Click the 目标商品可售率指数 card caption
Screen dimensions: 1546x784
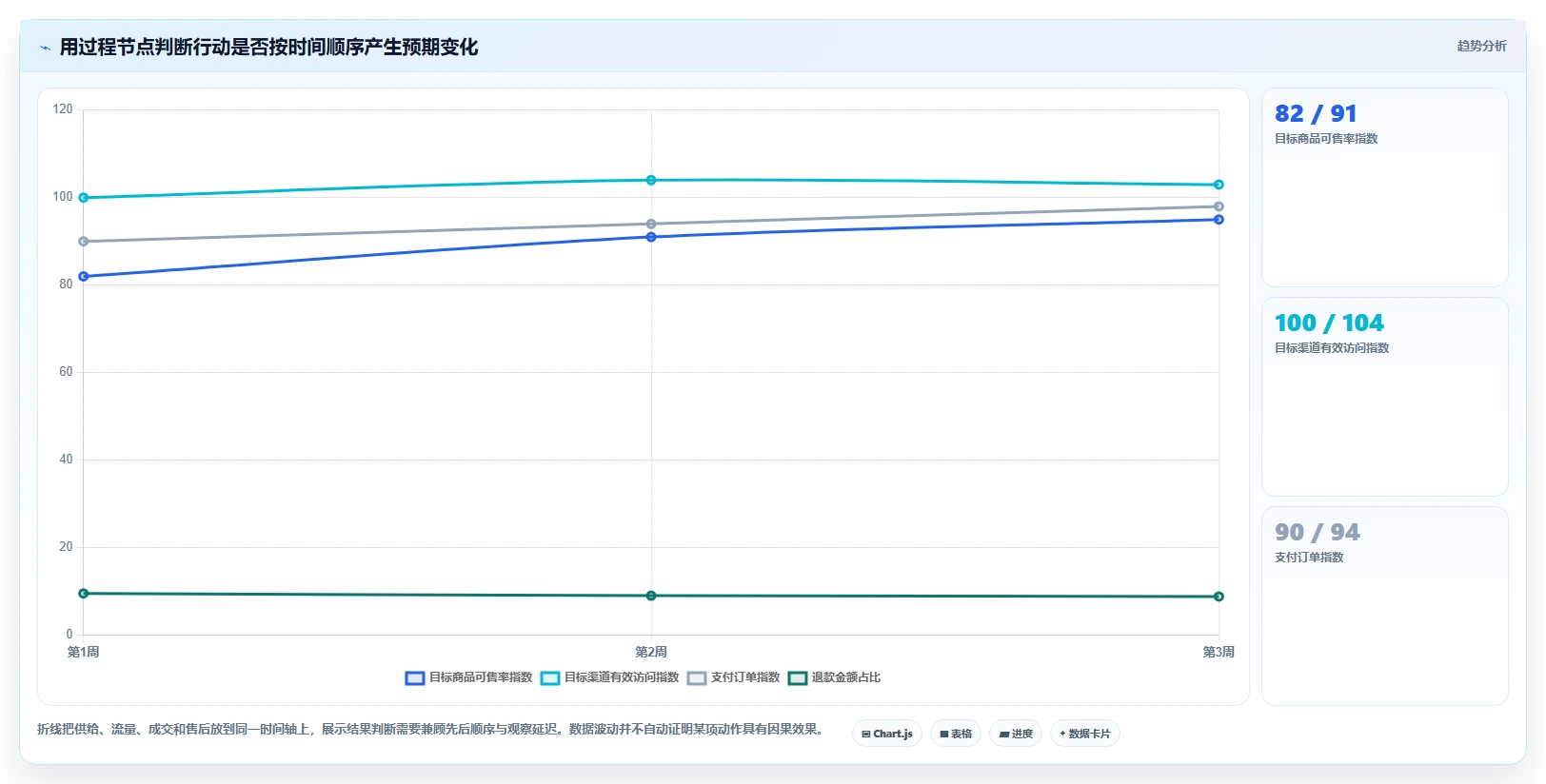point(1326,139)
